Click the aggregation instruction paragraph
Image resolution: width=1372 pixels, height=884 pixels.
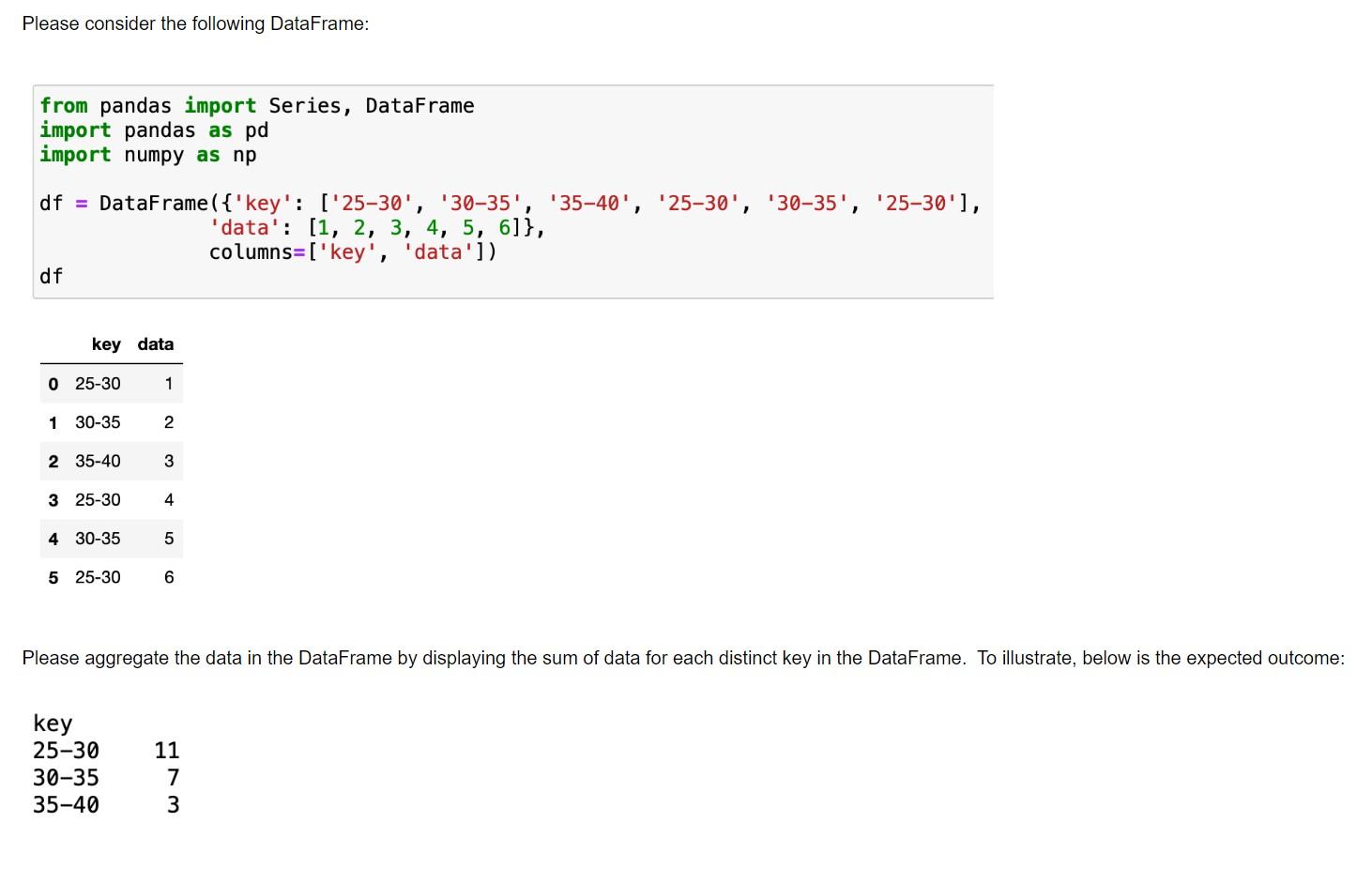657,658
